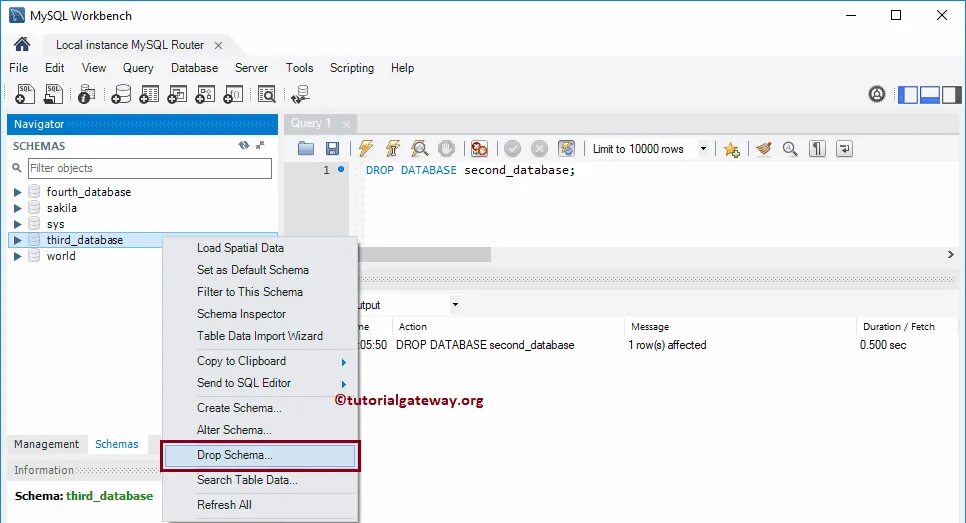Create new stored procedure icon
The width and height of the screenshot is (966, 523).
click(205, 94)
